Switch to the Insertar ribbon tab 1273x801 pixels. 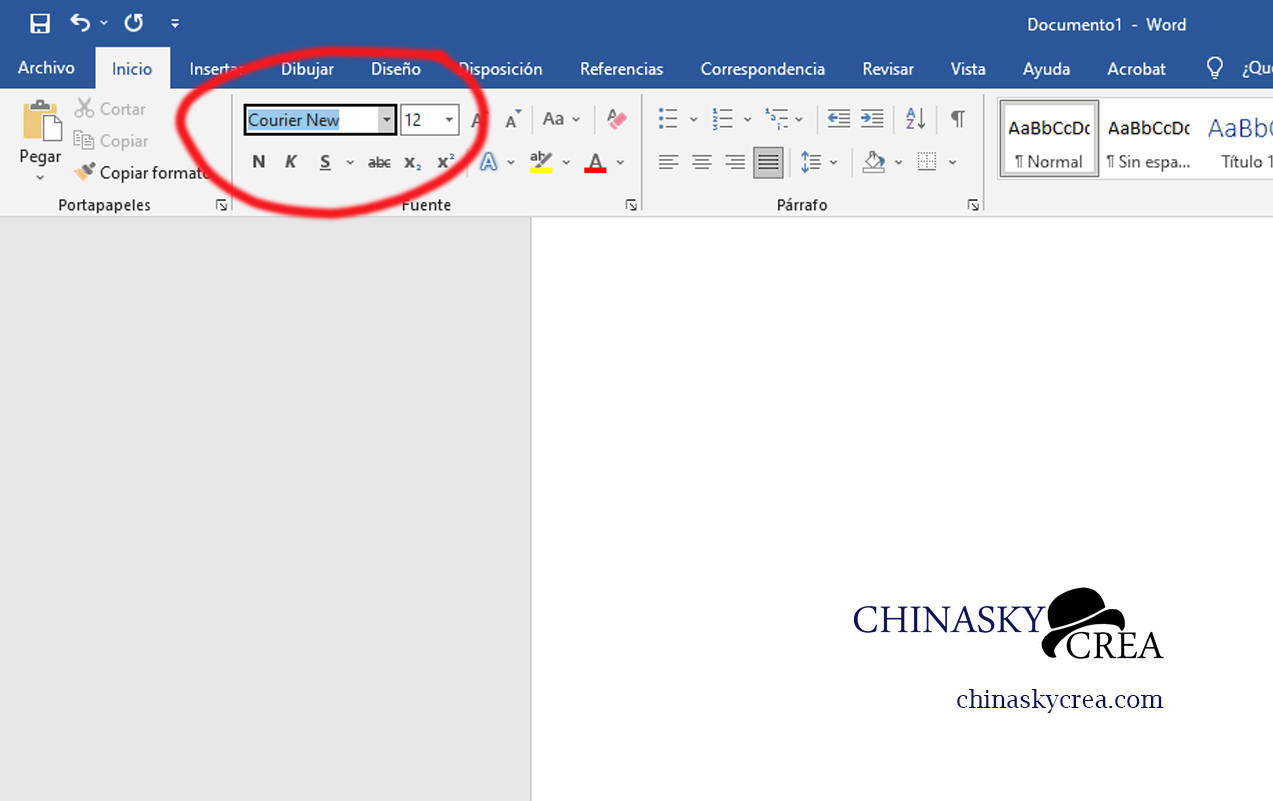[x=215, y=69]
